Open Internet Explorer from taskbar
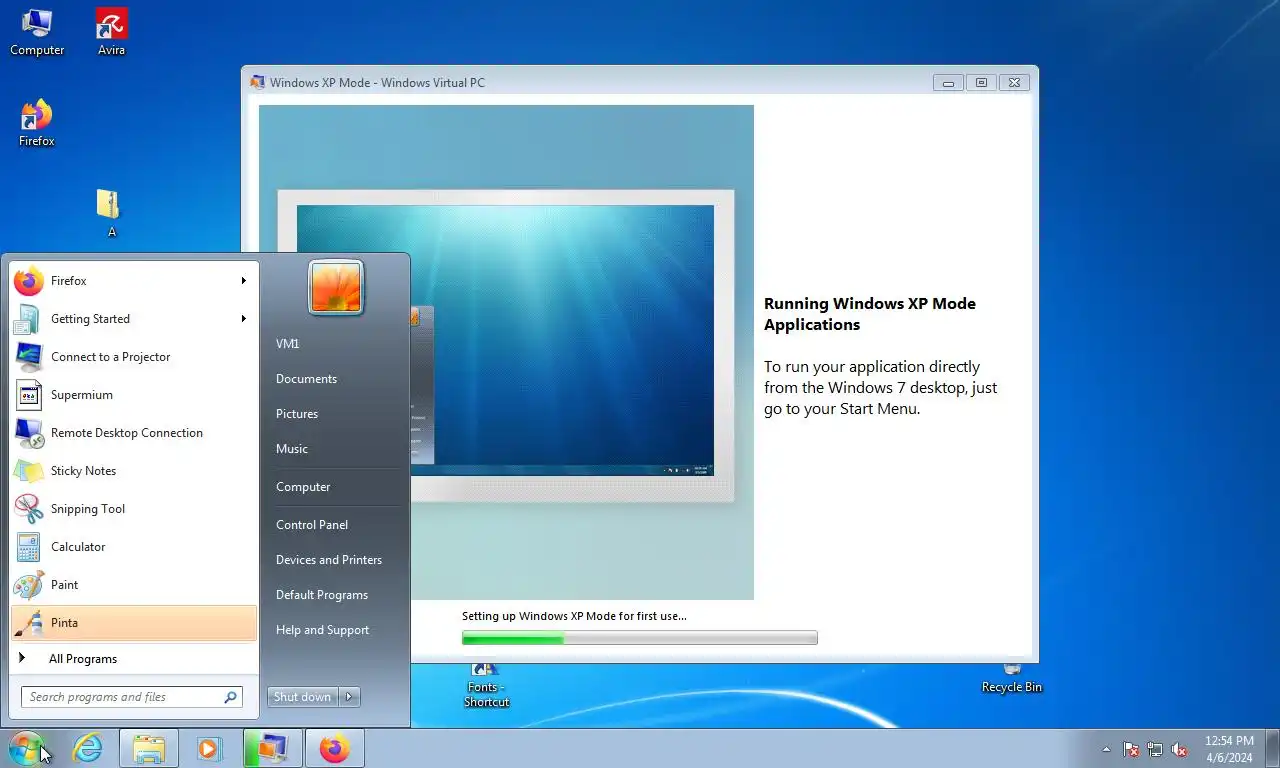Image resolution: width=1280 pixels, height=768 pixels. (x=88, y=748)
